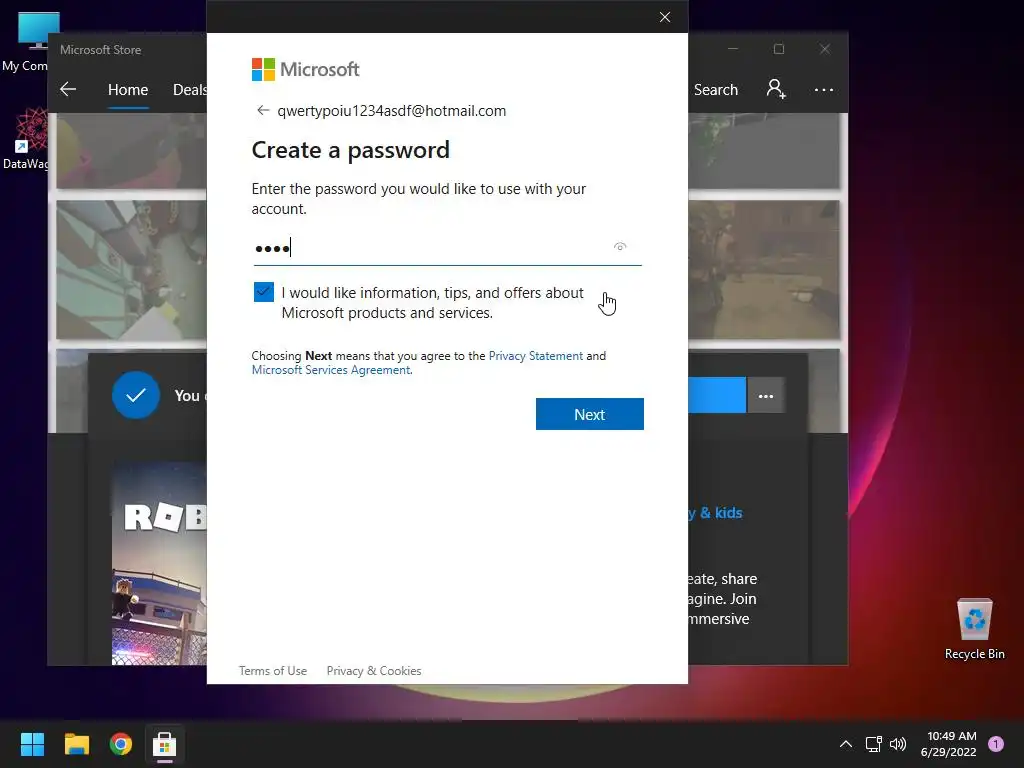Close the Microsoft sign-up dialog
Screen dimensions: 1024x768
pyautogui.click(x=665, y=17)
